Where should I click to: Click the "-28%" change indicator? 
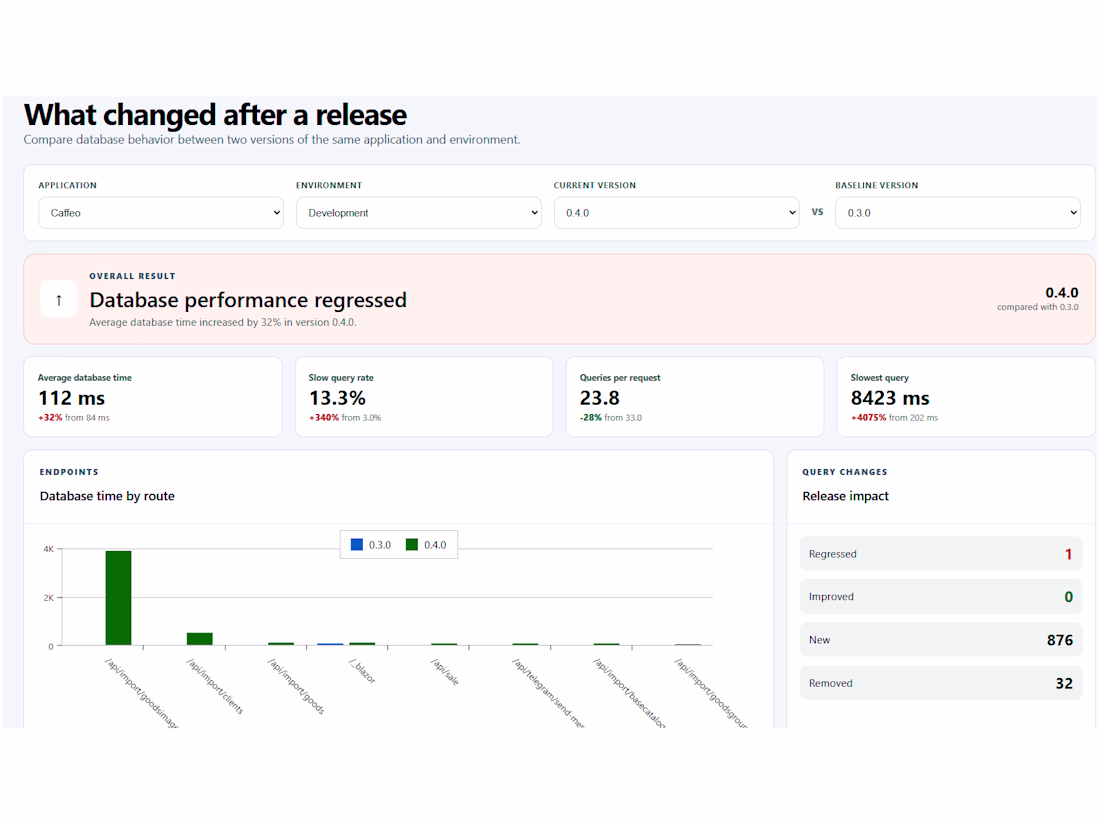coord(591,417)
